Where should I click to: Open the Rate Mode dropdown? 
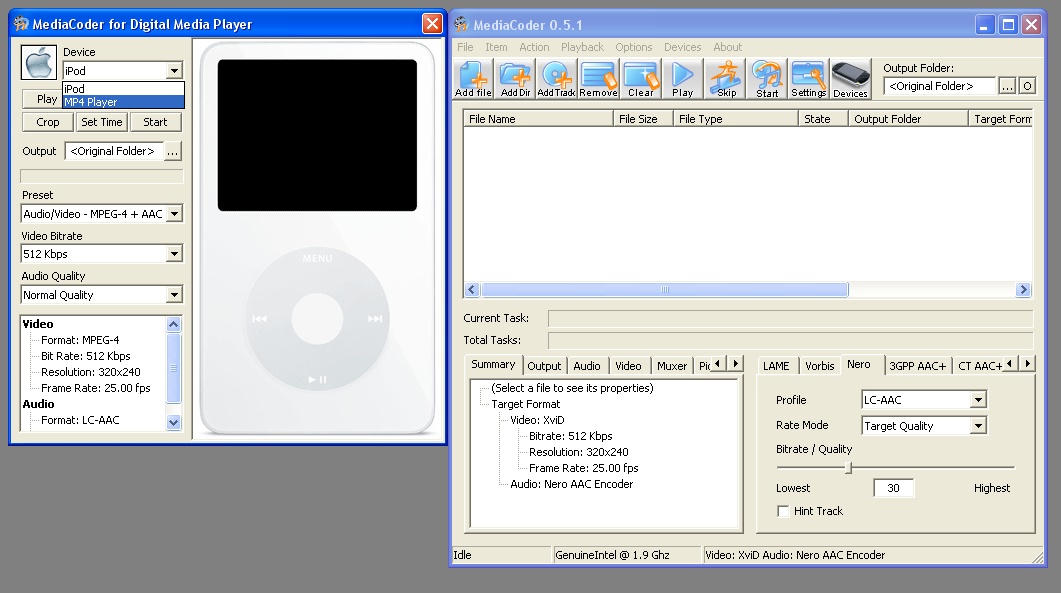pyautogui.click(x=978, y=426)
